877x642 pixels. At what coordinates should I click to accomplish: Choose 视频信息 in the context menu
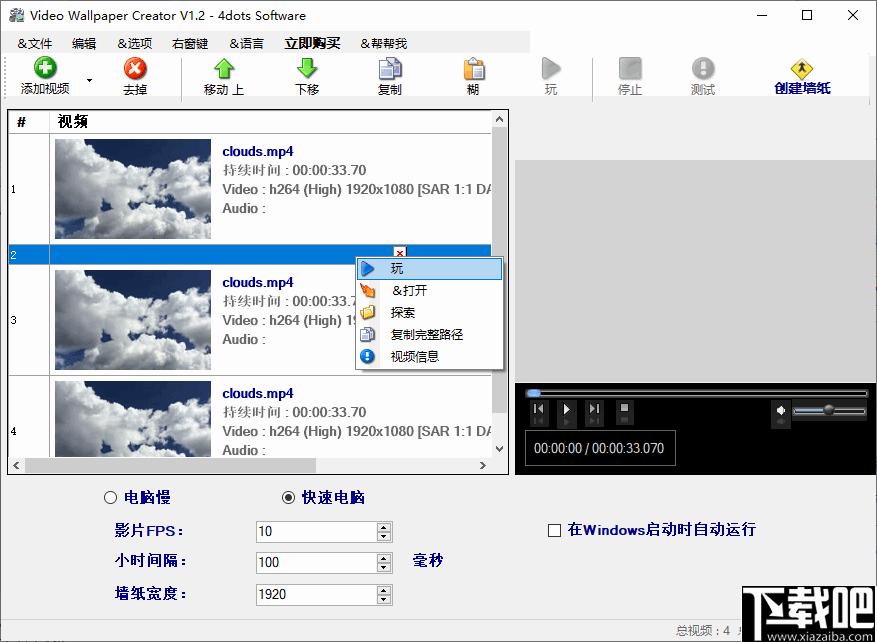429,356
